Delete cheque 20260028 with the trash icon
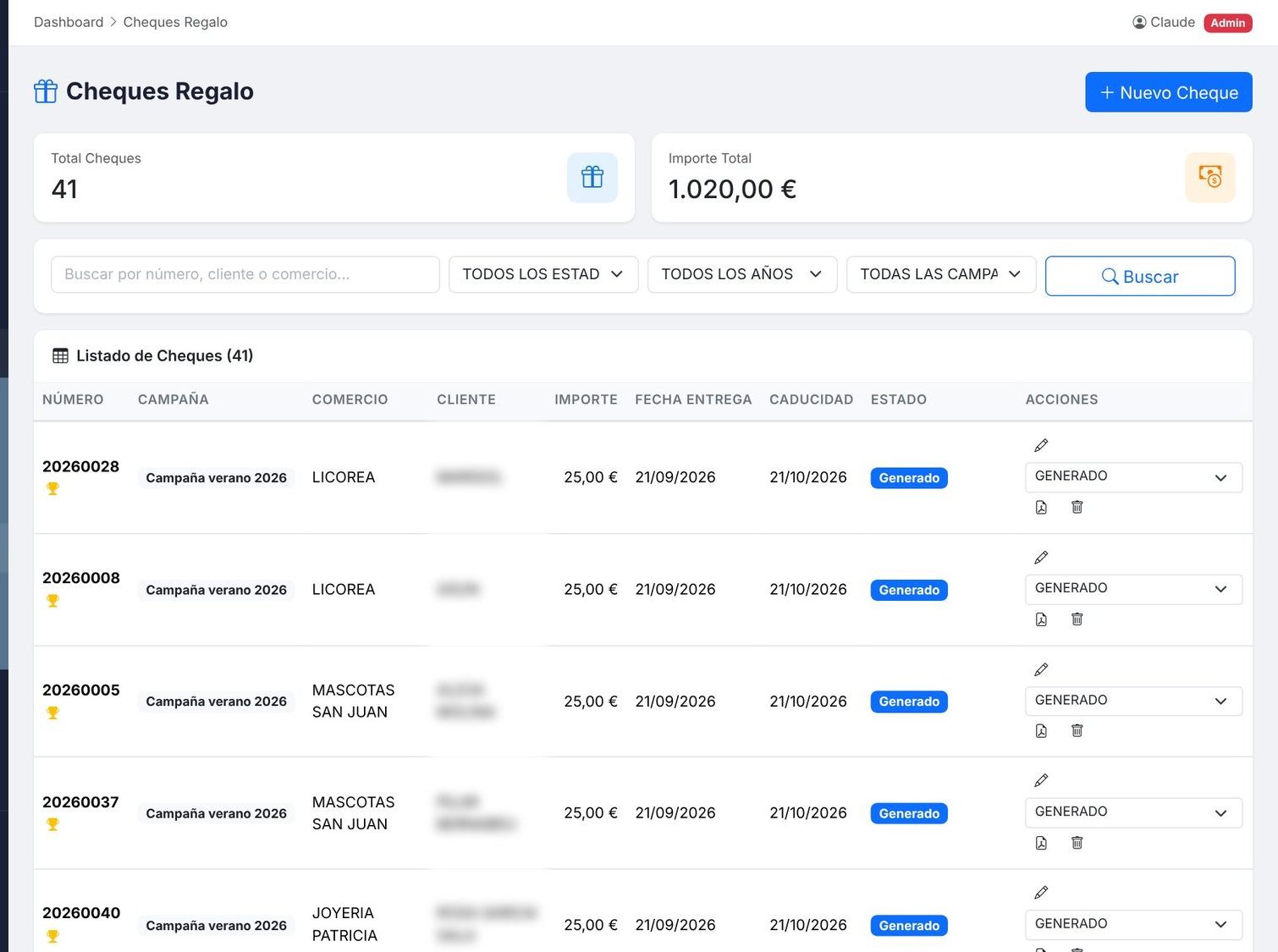Screen dimensions: 1278x952 point(1077,507)
